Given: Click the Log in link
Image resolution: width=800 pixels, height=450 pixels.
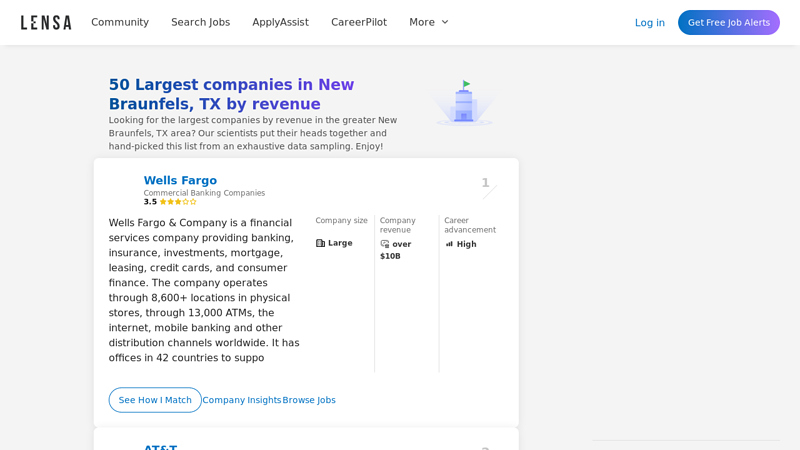Looking at the screenshot, I should pos(649,22).
